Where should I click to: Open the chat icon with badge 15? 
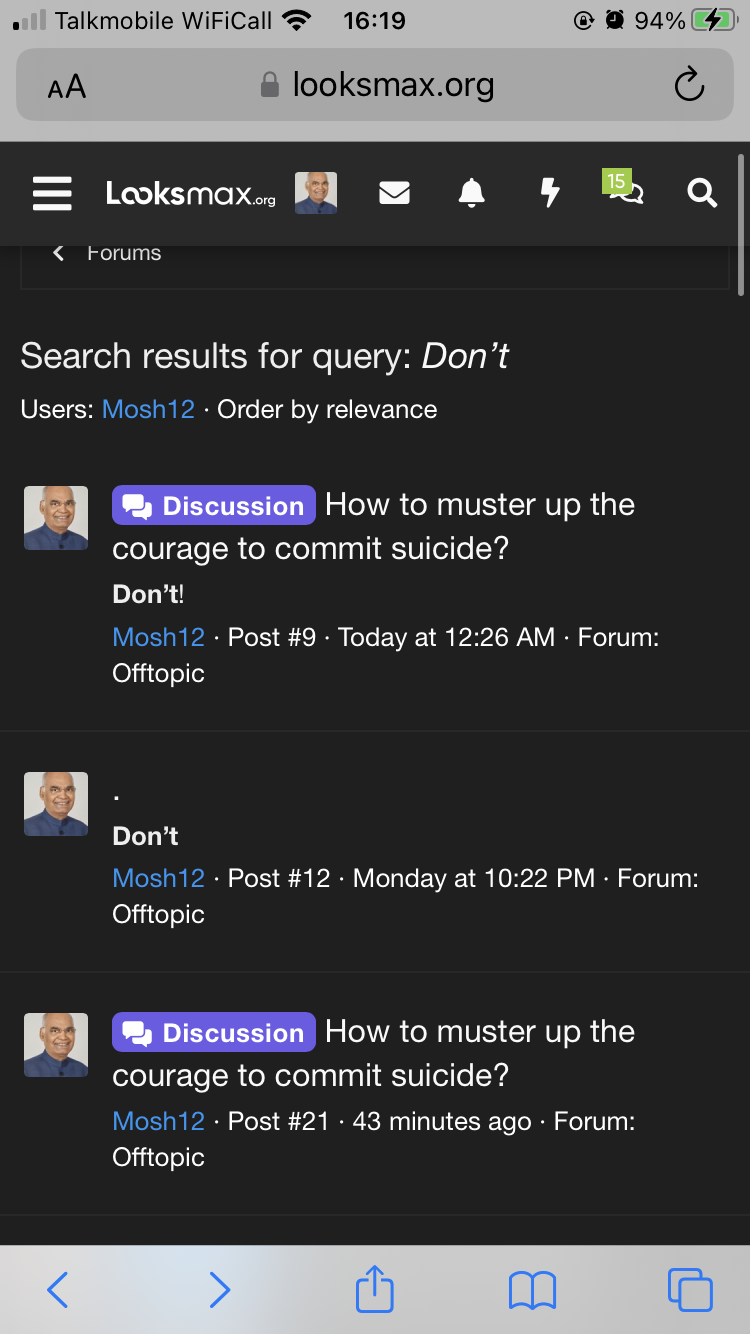click(x=624, y=188)
